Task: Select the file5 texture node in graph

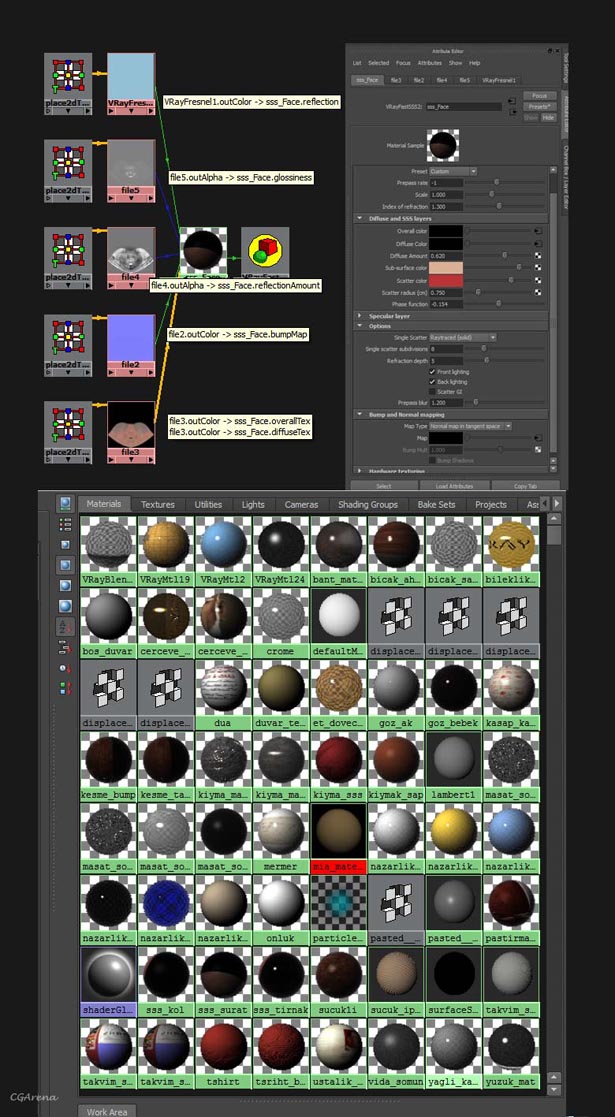Action: point(131,171)
